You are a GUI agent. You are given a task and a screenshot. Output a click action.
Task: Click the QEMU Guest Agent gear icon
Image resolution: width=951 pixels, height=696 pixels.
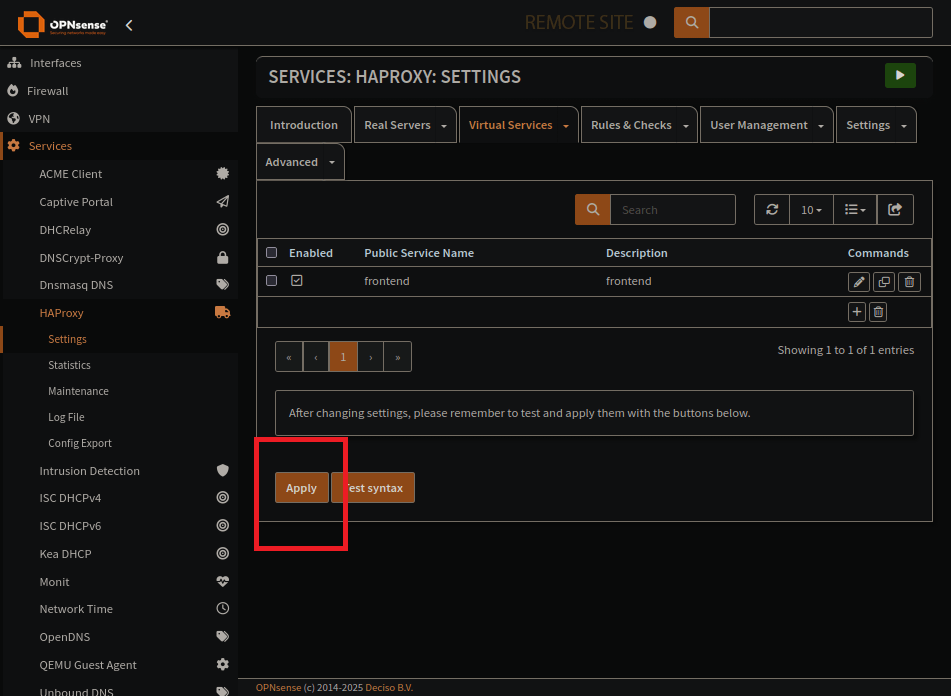(x=223, y=664)
